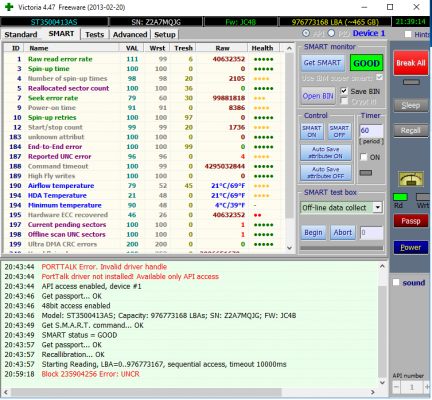
Task: Switch to the Standard tab
Action: pos(21,35)
